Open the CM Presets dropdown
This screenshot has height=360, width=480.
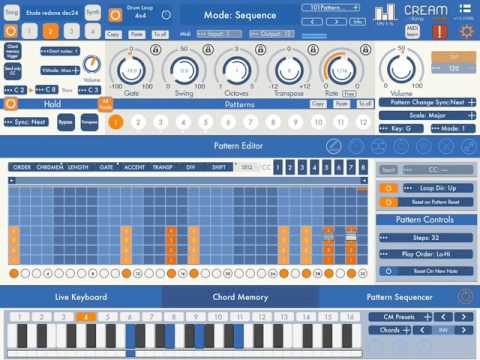coord(400,317)
